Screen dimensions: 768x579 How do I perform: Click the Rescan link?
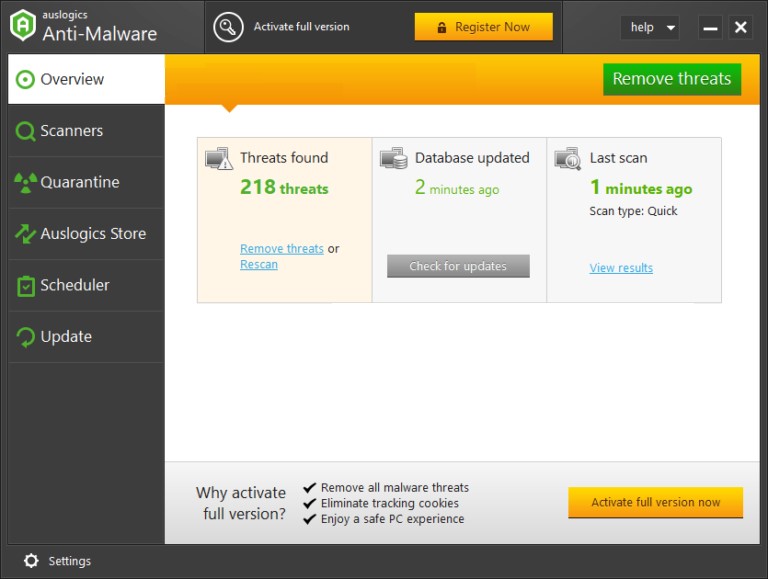[x=259, y=265]
